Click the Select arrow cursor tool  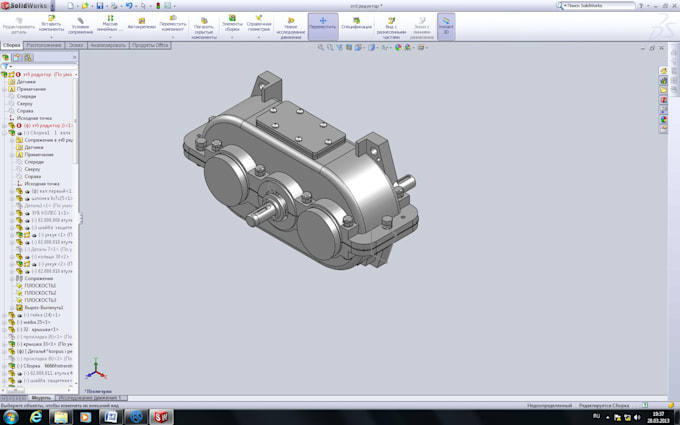point(143,6)
